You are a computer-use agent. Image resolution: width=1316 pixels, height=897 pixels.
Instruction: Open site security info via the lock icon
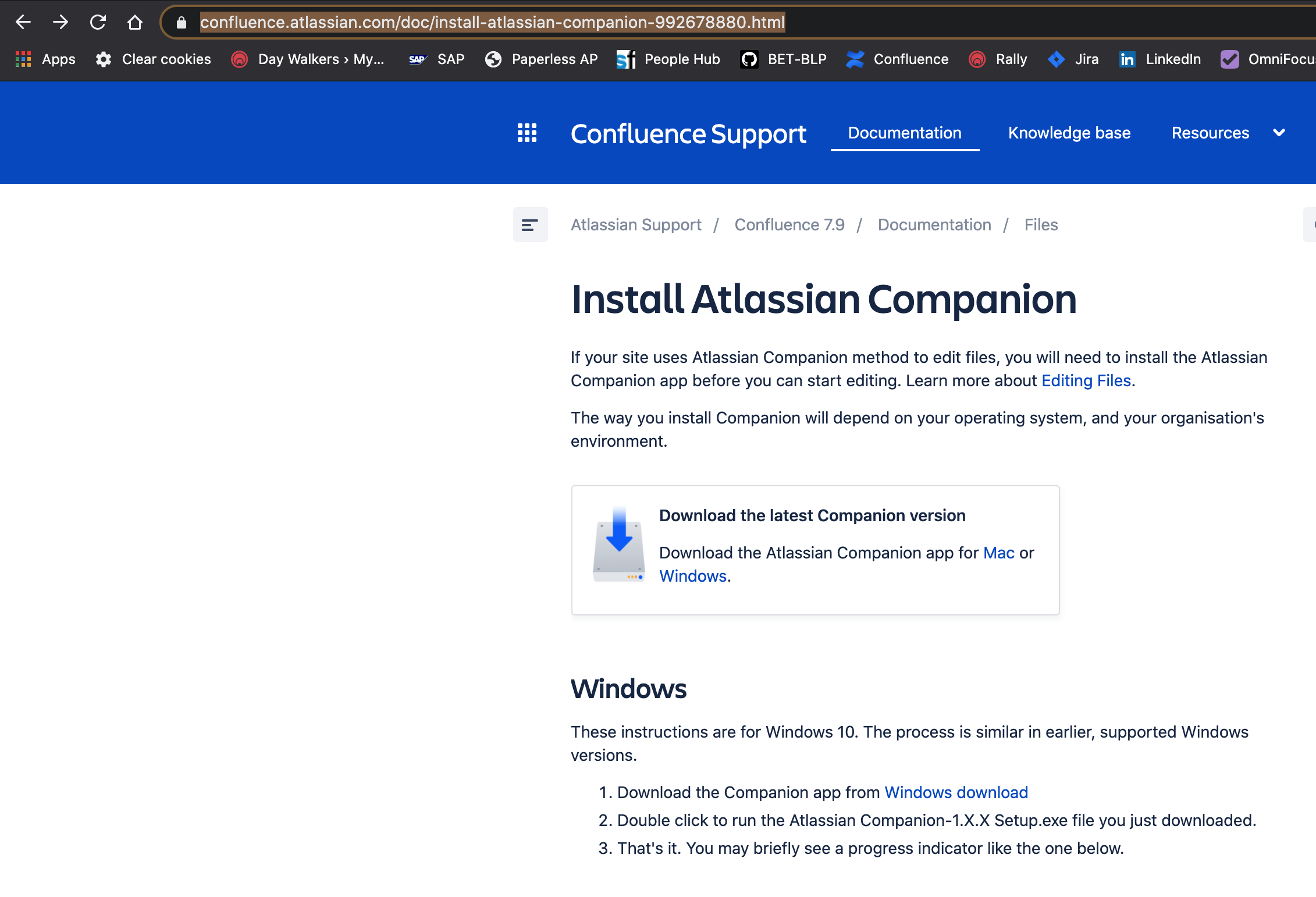point(181,23)
